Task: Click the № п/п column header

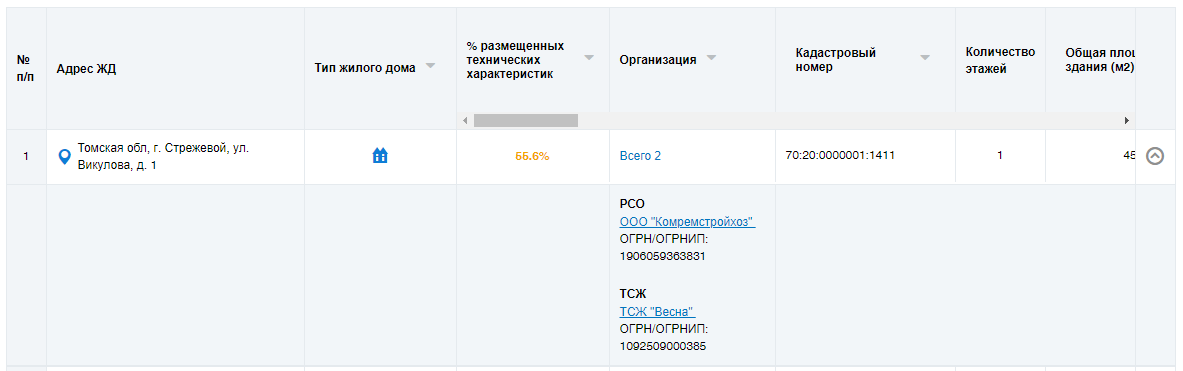Action: (x=23, y=68)
